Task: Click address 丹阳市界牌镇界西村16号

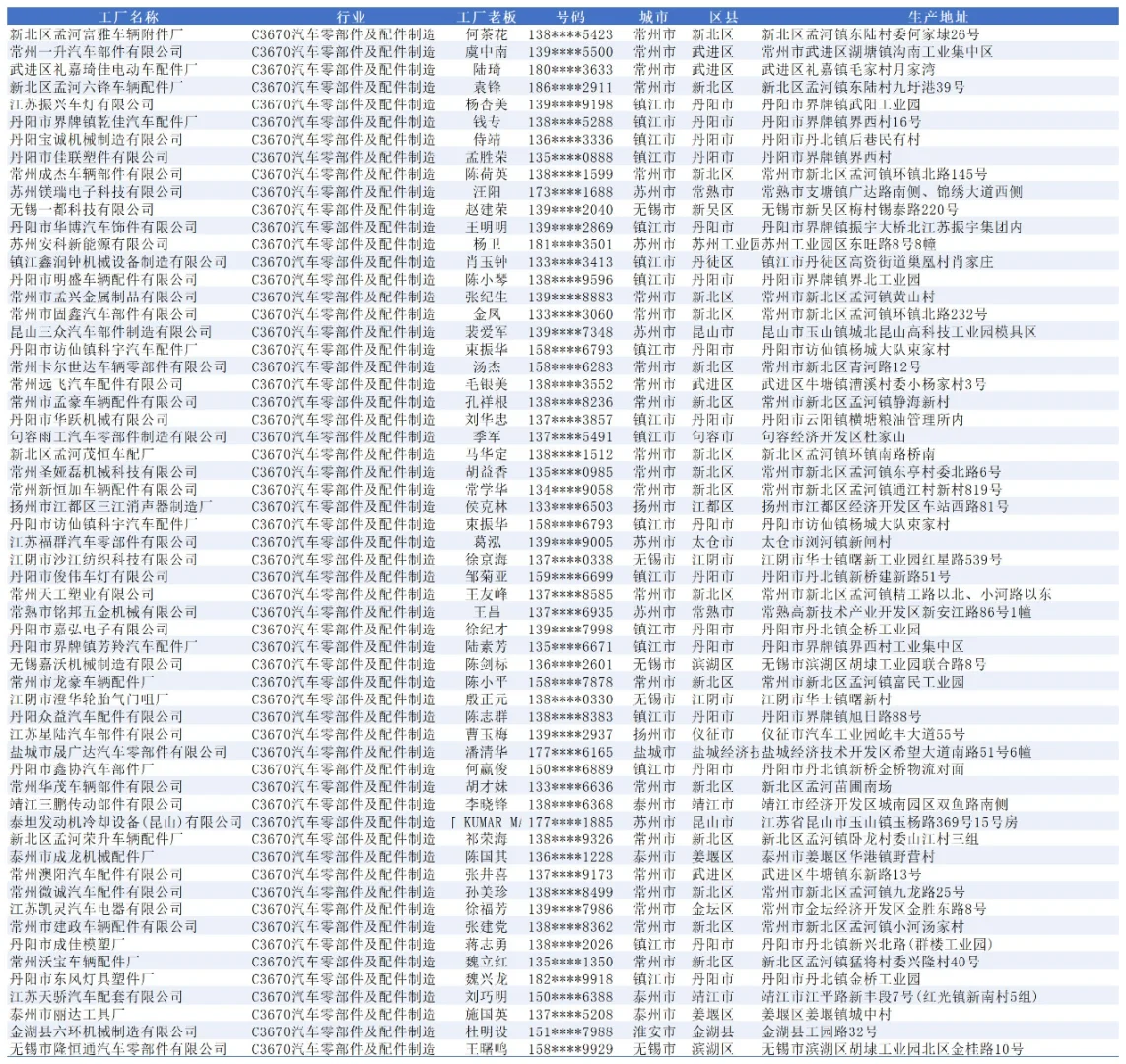Action: point(841,122)
